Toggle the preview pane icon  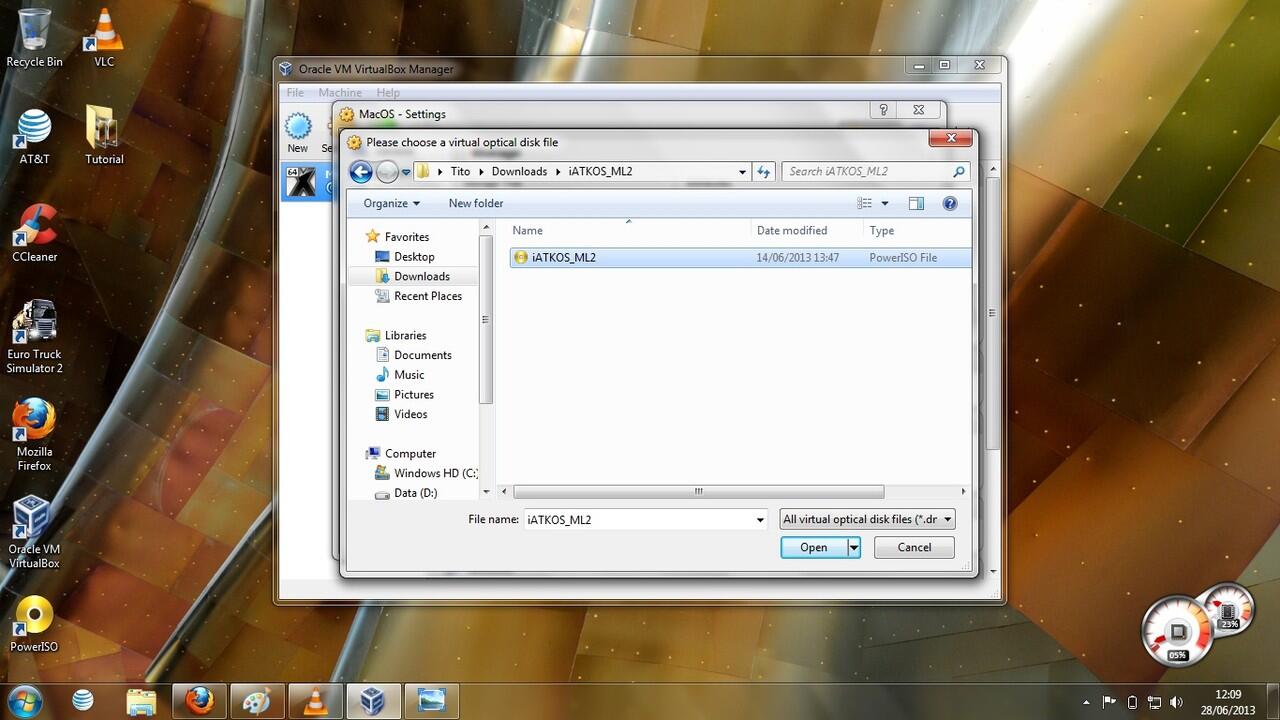coord(916,203)
